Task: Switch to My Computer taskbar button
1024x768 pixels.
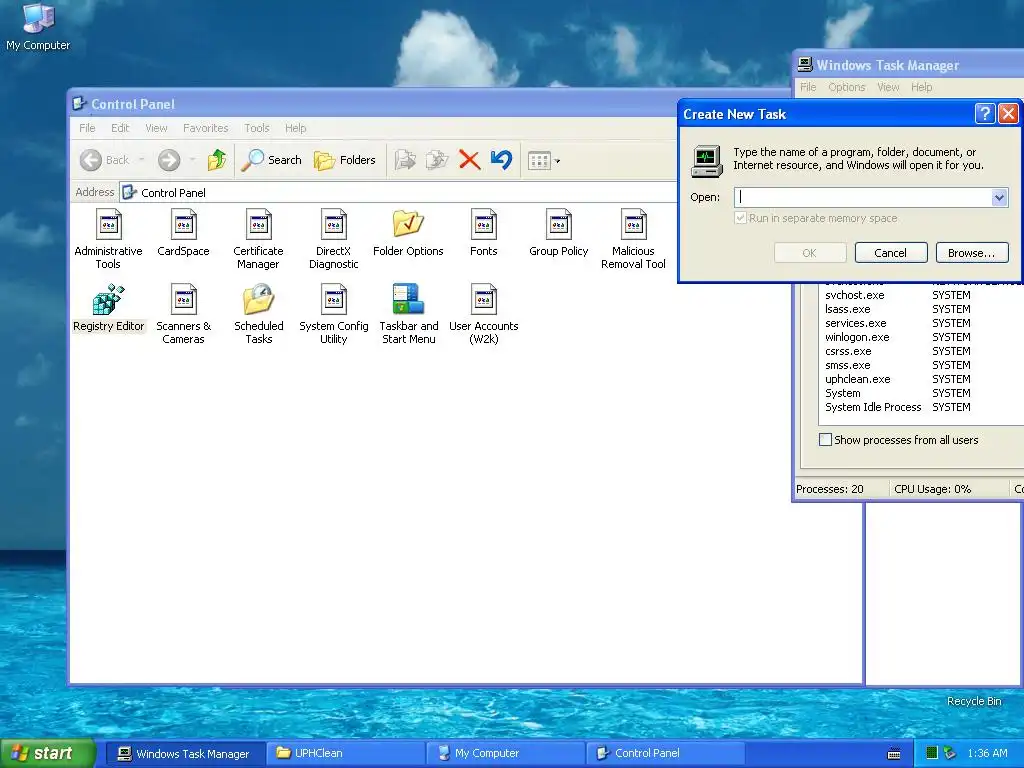Action: click(505, 753)
